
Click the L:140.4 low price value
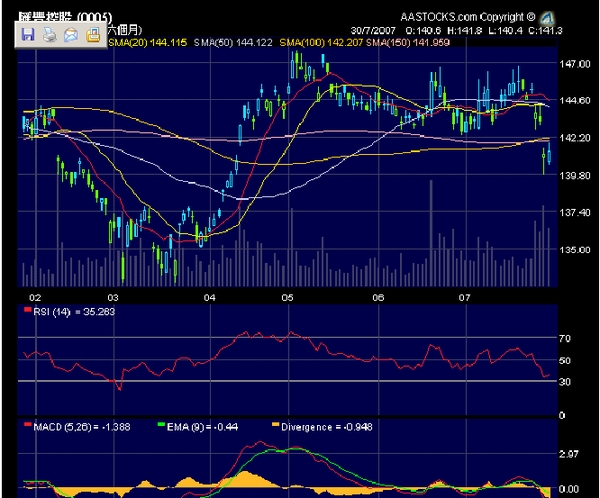pyautogui.click(x=505, y=31)
